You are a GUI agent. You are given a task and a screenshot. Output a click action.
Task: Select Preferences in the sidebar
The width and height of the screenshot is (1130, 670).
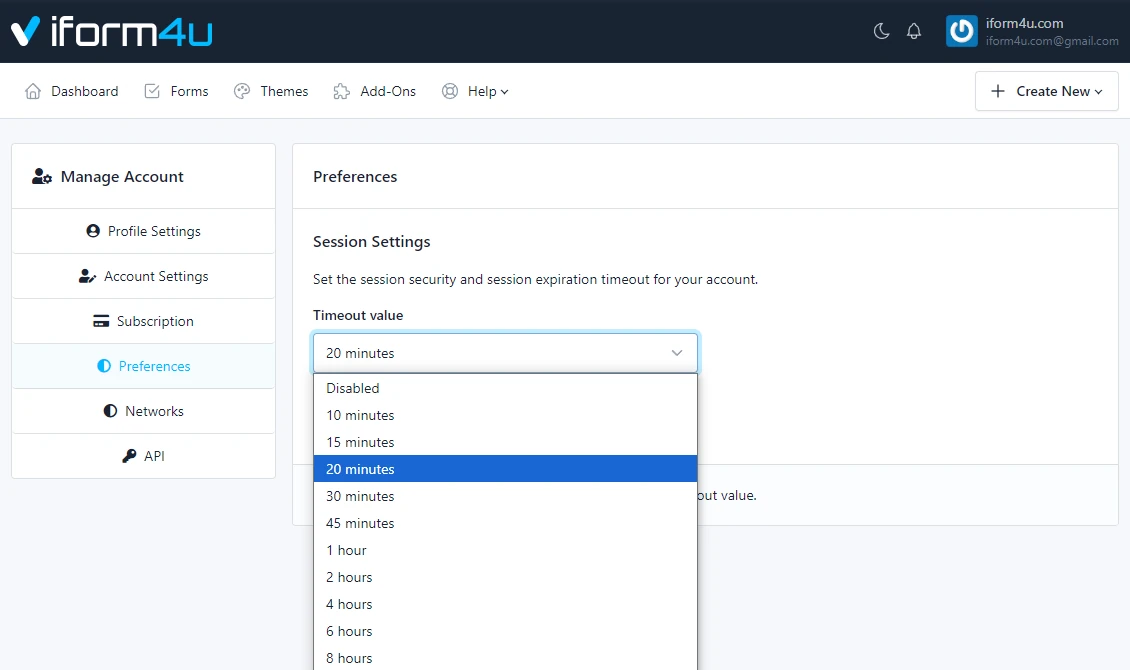[143, 366]
